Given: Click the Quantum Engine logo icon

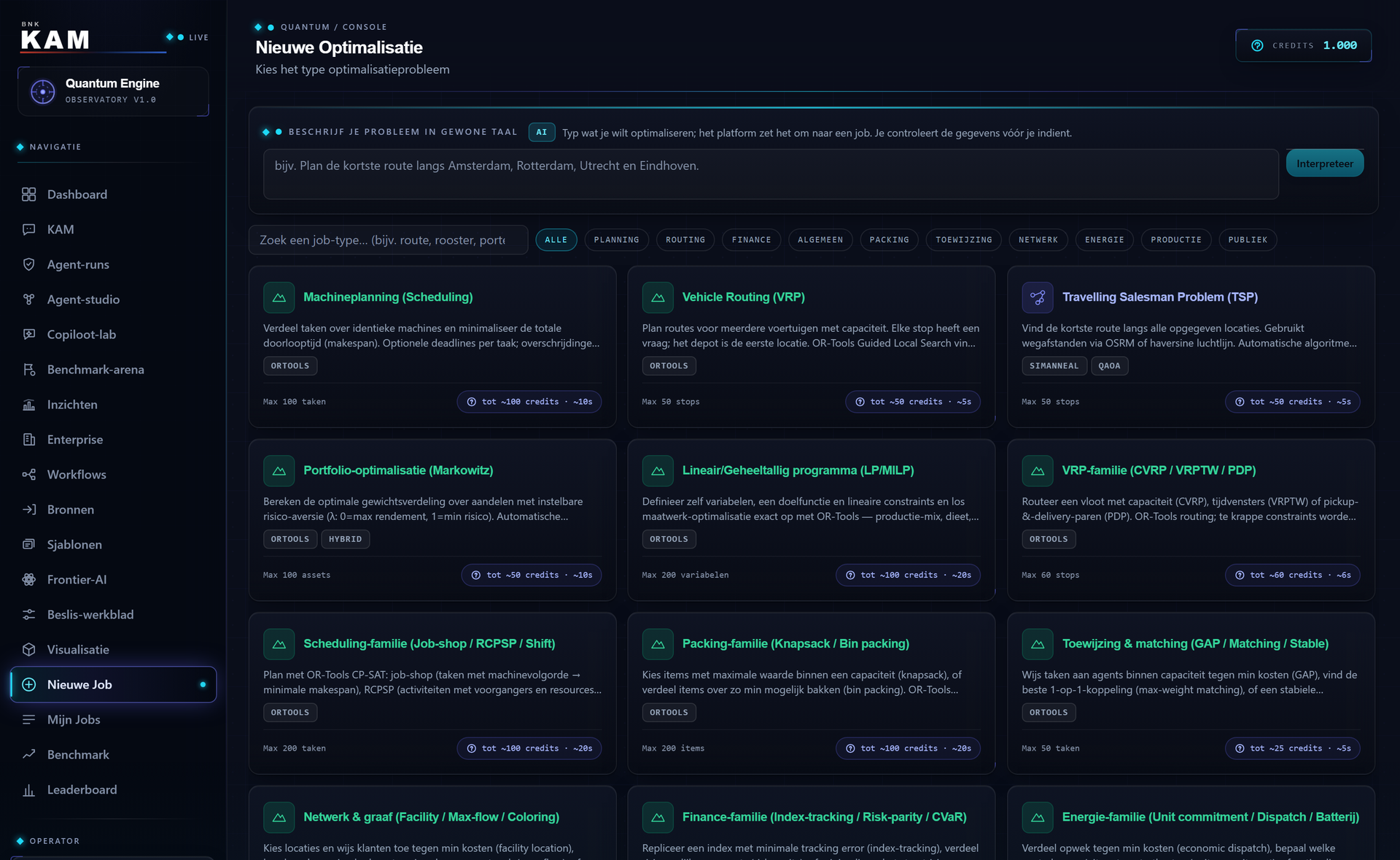Looking at the screenshot, I should tap(42, 91).
